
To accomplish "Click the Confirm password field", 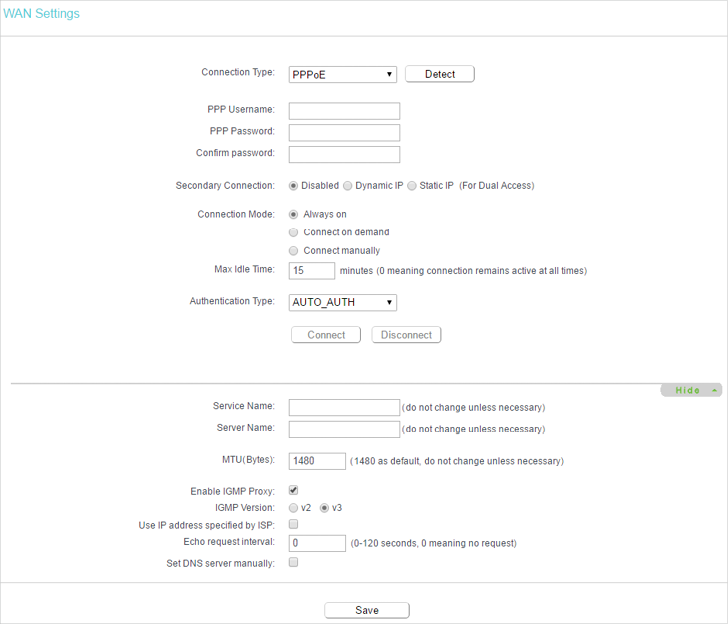I will [344, 154].
